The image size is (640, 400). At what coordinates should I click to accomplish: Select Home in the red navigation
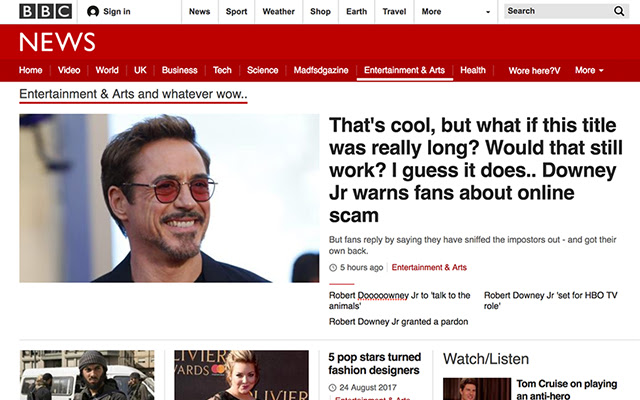31,70
